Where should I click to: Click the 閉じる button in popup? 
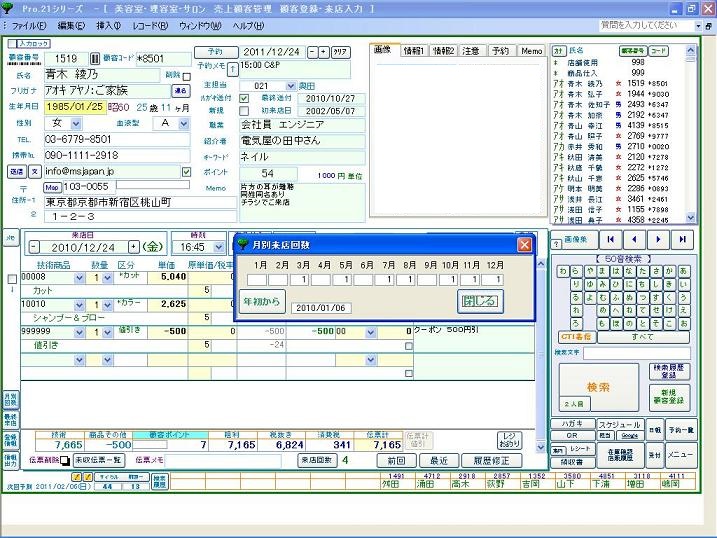(x=480, y=301)
